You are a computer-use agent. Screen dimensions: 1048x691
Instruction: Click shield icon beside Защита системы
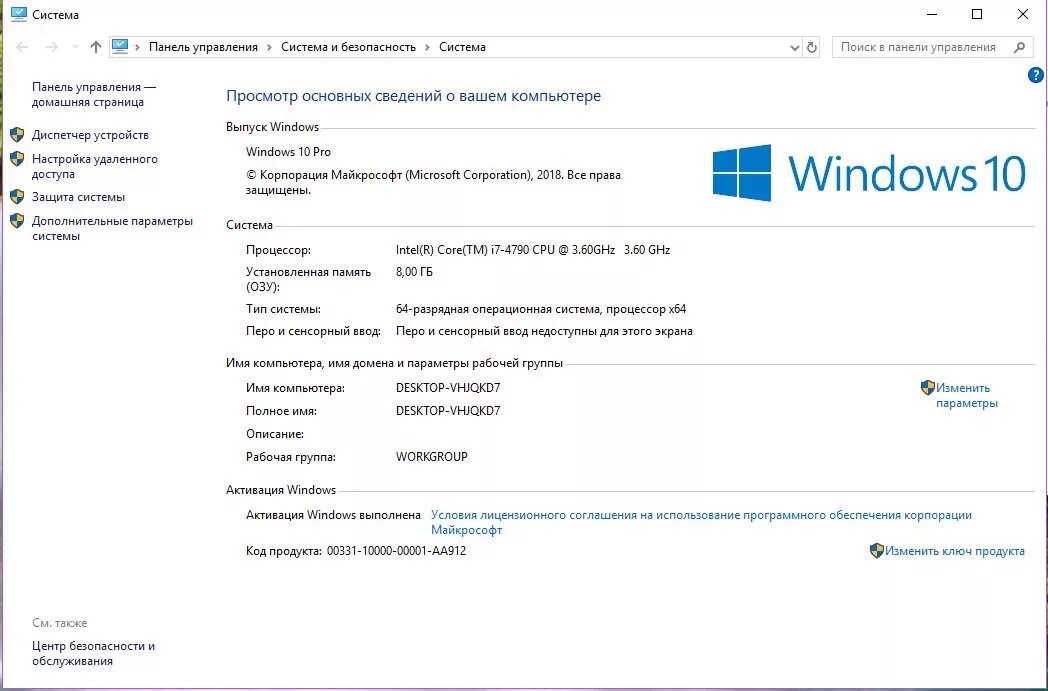tap(17, 197)
